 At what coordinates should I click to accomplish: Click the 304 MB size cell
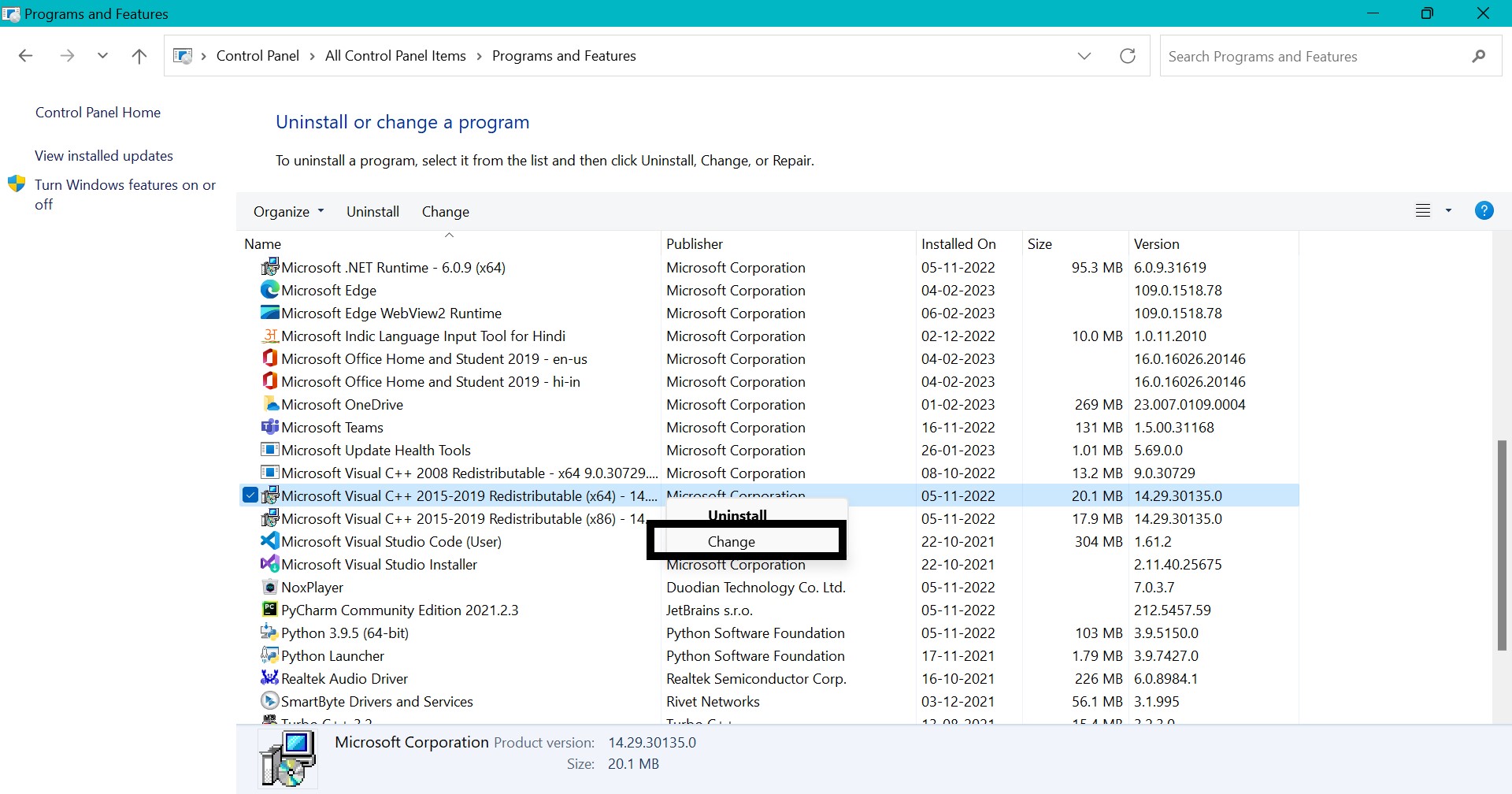pos(1099,541)
